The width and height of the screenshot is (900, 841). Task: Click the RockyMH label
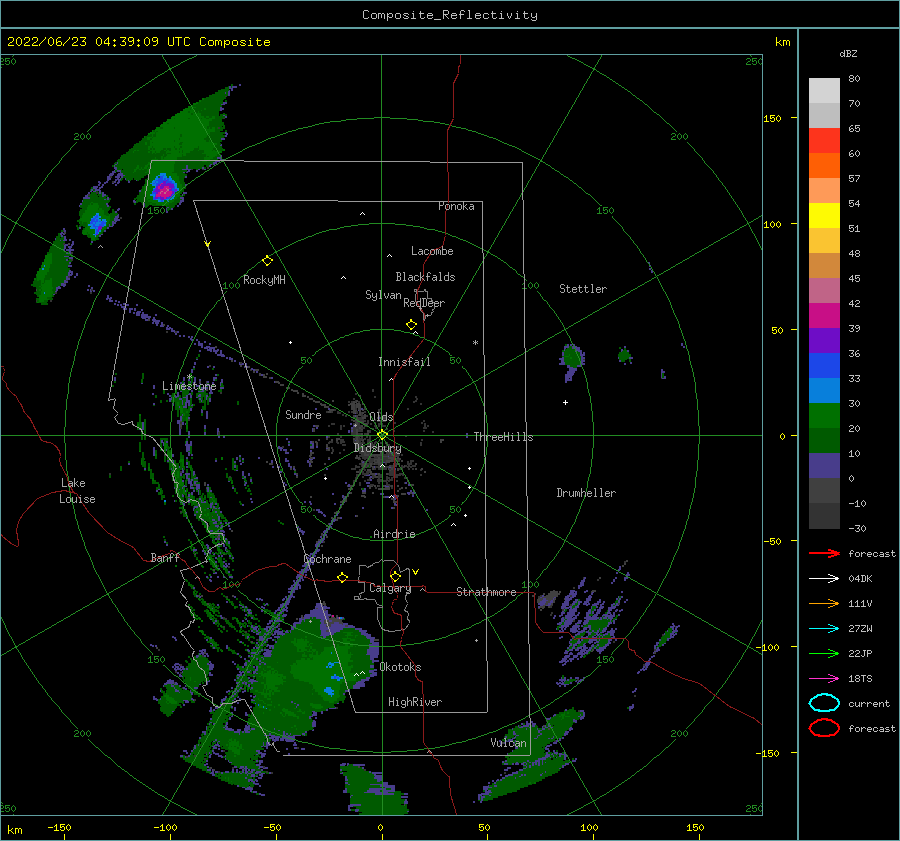coord(264,280)
